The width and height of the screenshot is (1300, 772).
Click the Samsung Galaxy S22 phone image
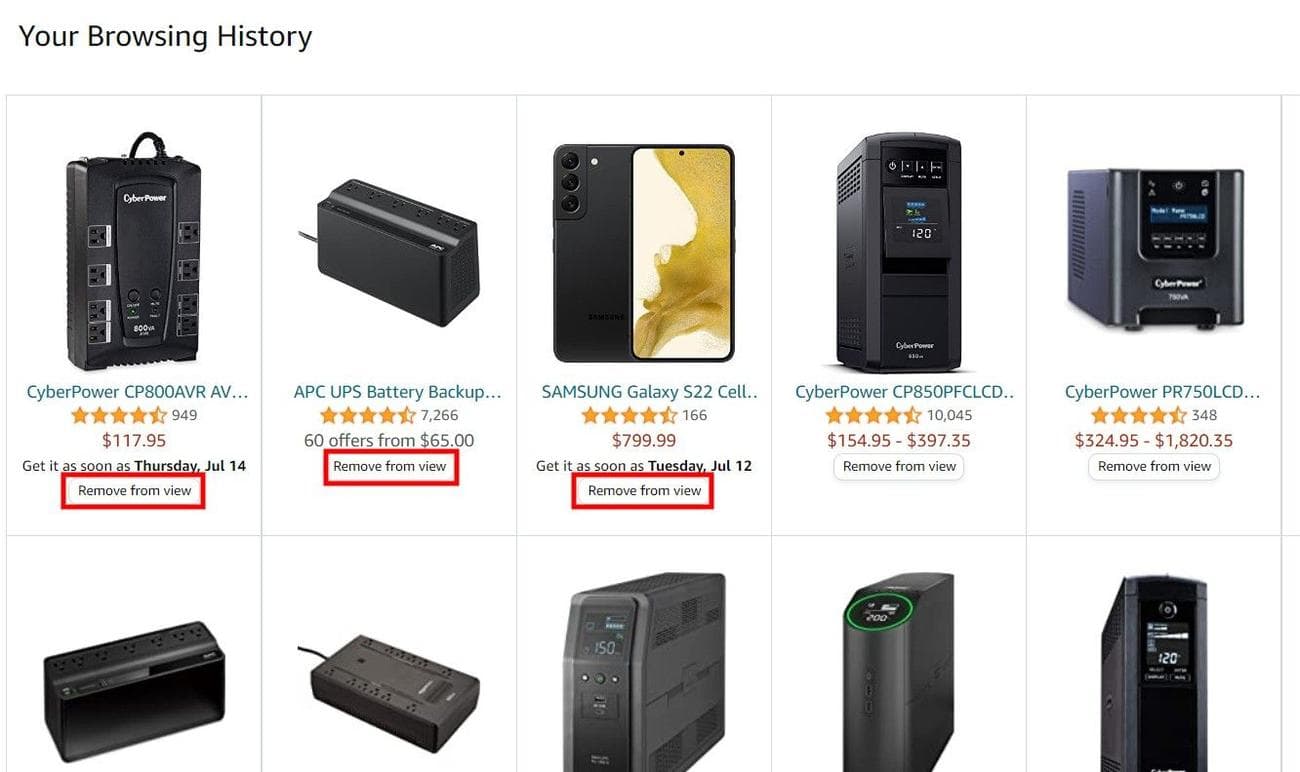click(644, 253)
